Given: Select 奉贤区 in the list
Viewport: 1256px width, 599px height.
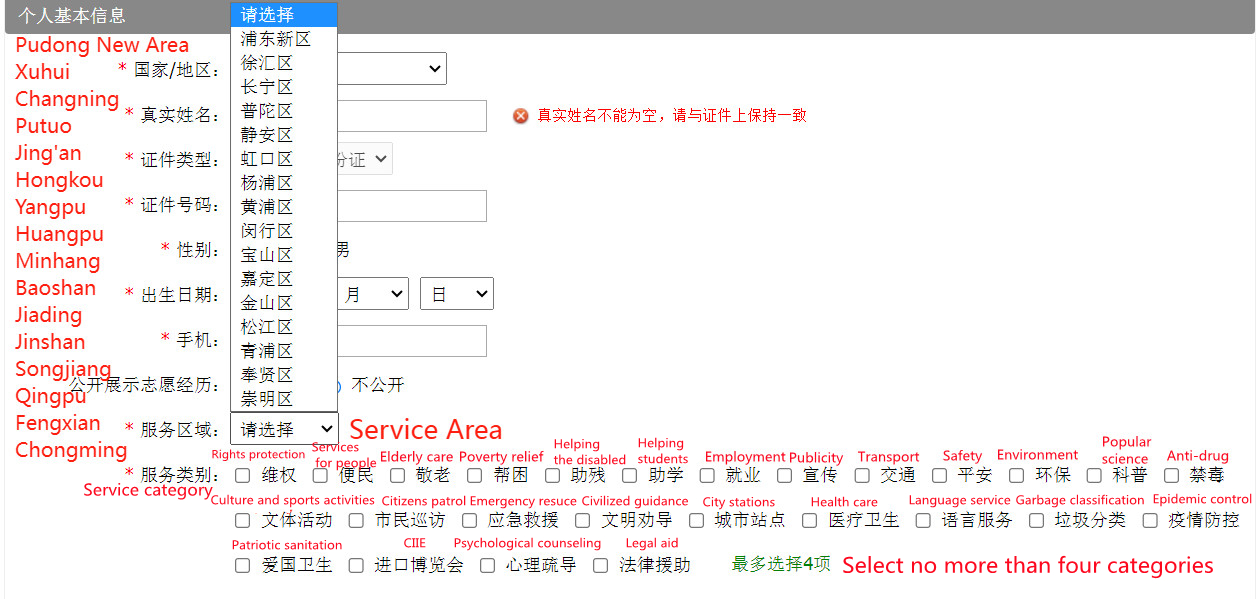Looking at the screenshot, I should (284, 375).
